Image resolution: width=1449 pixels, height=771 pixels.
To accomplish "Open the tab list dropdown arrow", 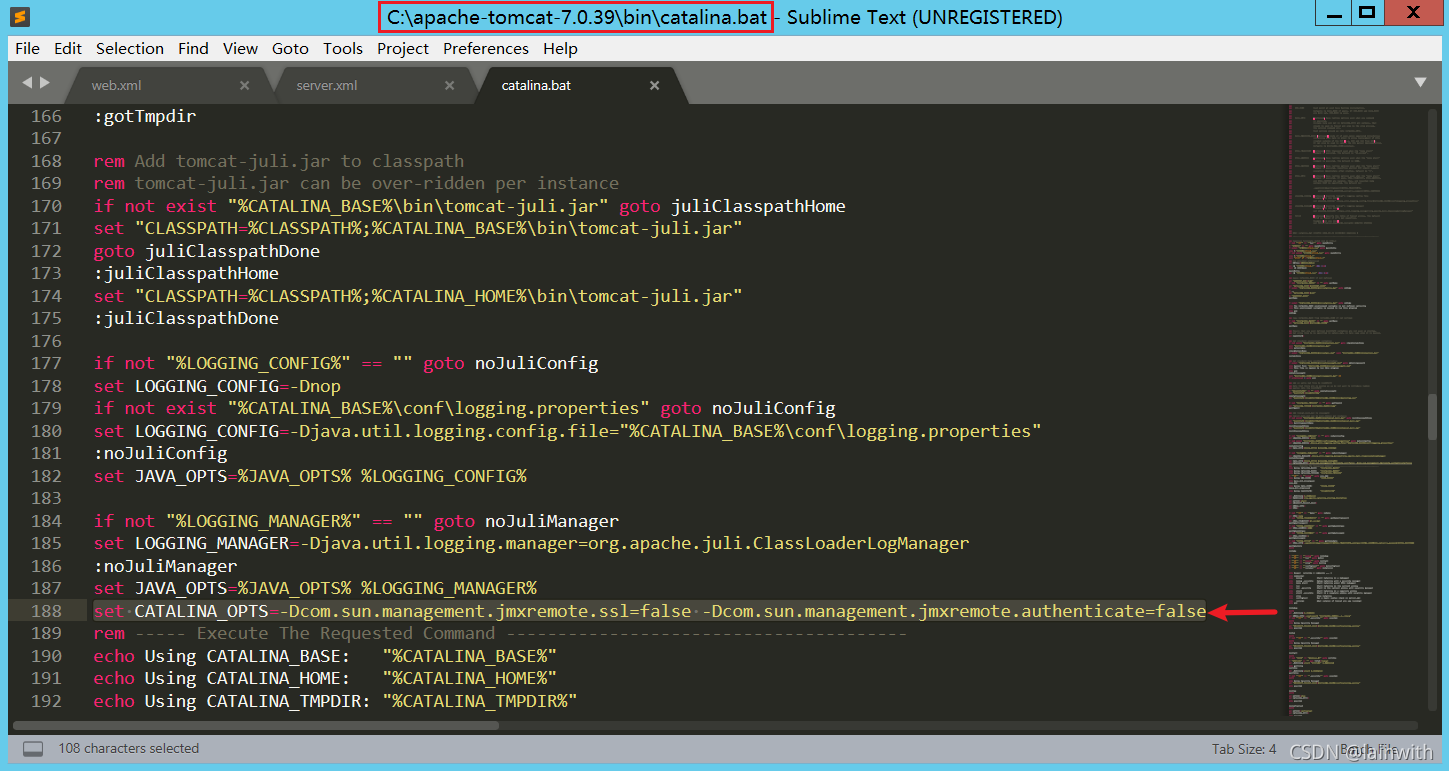I will click(x=1420, y=82).
